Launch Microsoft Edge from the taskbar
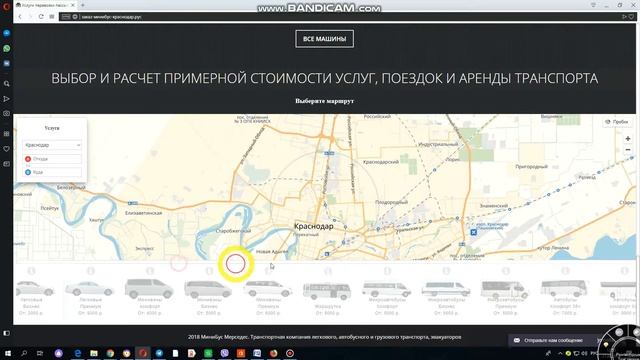640x360 pixels. coord(78,353)
